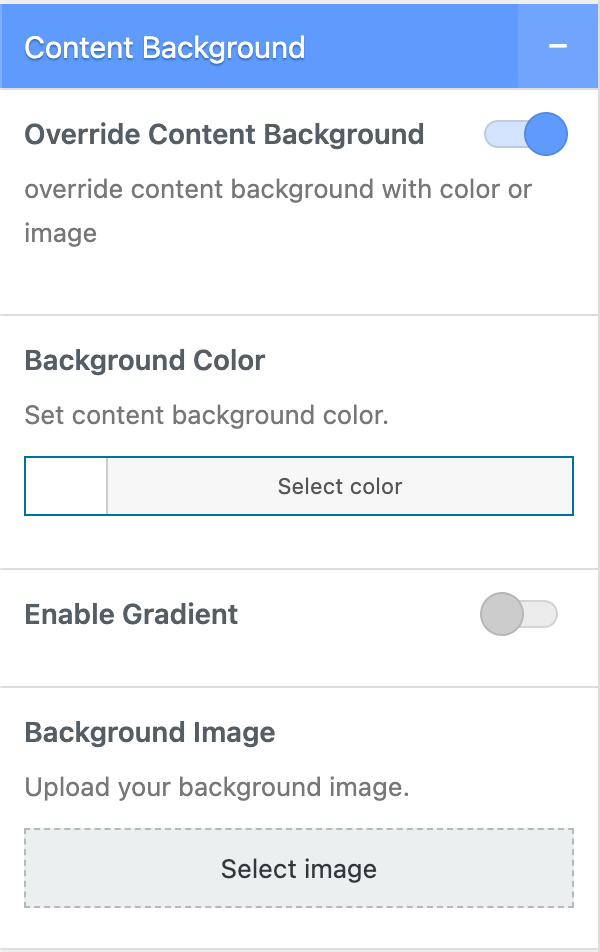Image resolution: width=600 pixels, height=952 pixels.
Task: Disable the Override Content Background switch
Action: pos(526,134)
